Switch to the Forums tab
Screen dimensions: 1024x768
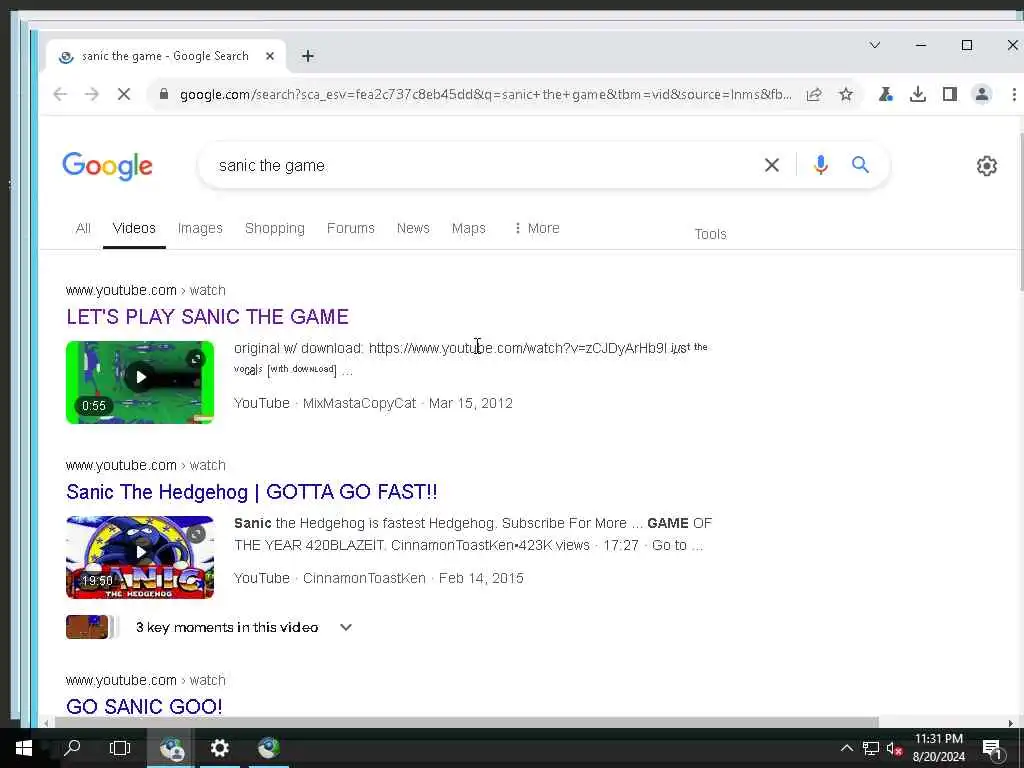[x=351, y=228]
